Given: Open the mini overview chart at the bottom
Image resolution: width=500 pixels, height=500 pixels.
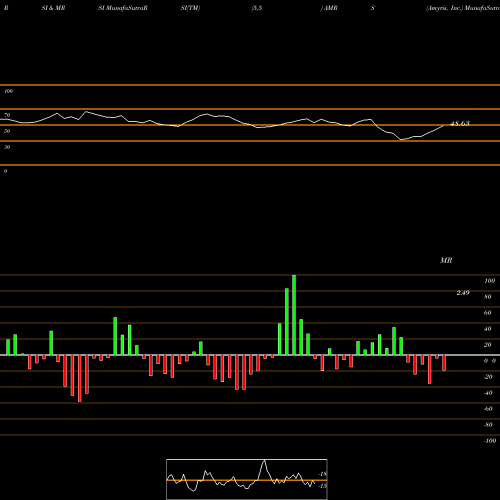Looking at the screenshot, I should coord(247,479).
